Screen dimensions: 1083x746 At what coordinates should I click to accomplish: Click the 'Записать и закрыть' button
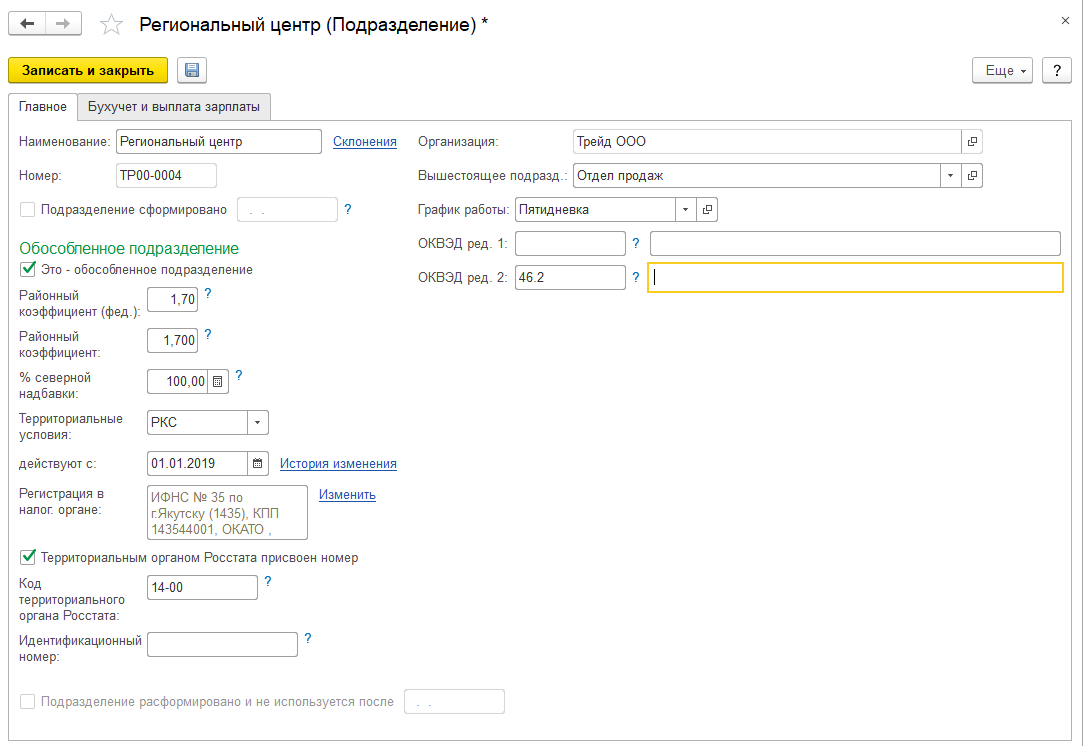click(88, 70)
